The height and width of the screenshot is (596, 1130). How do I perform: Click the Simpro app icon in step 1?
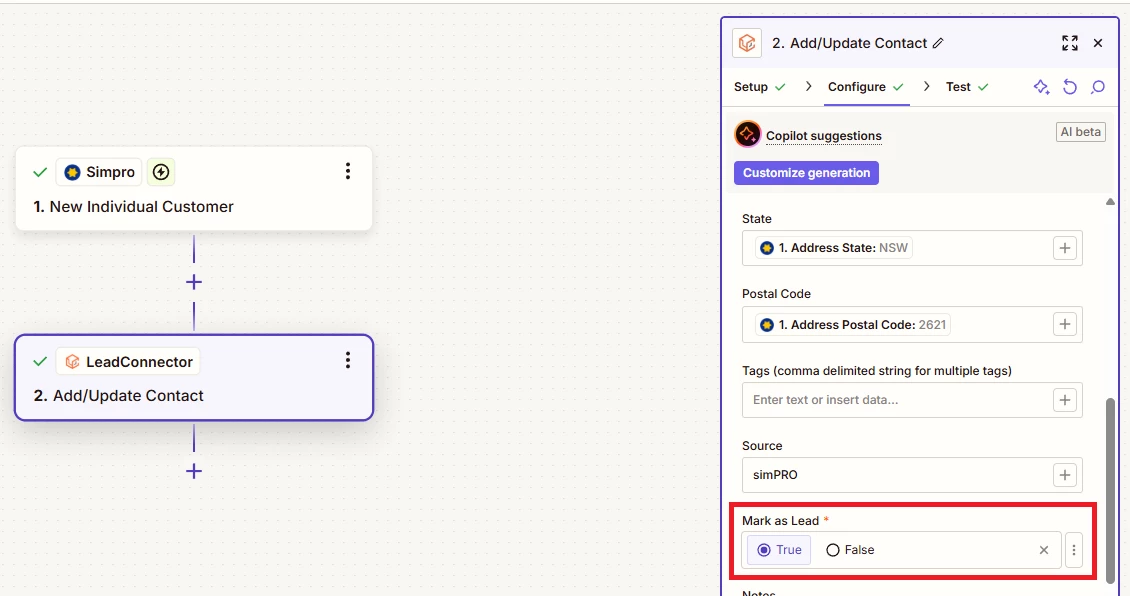click(72, 172)
